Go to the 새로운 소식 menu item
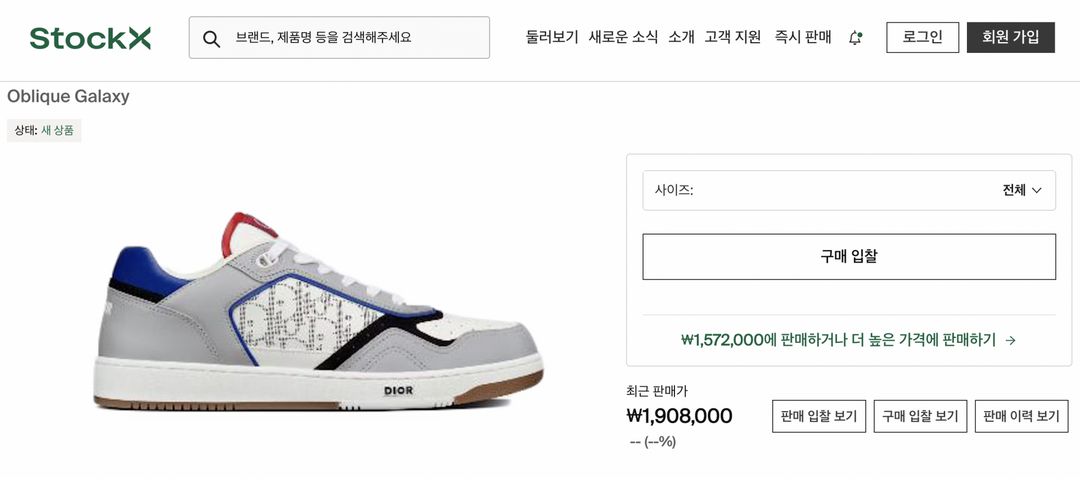Viewport: 1080px width, 478px height. click(623, 37)
